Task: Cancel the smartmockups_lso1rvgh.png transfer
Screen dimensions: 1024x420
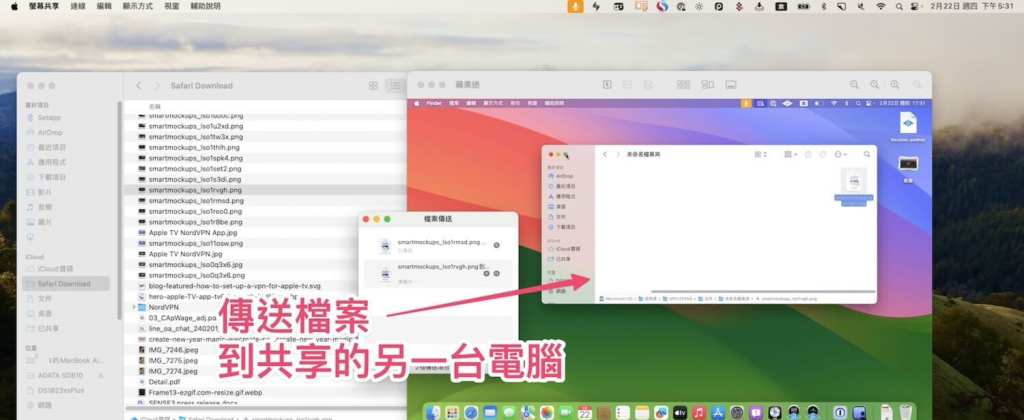Action: (486, 273)
